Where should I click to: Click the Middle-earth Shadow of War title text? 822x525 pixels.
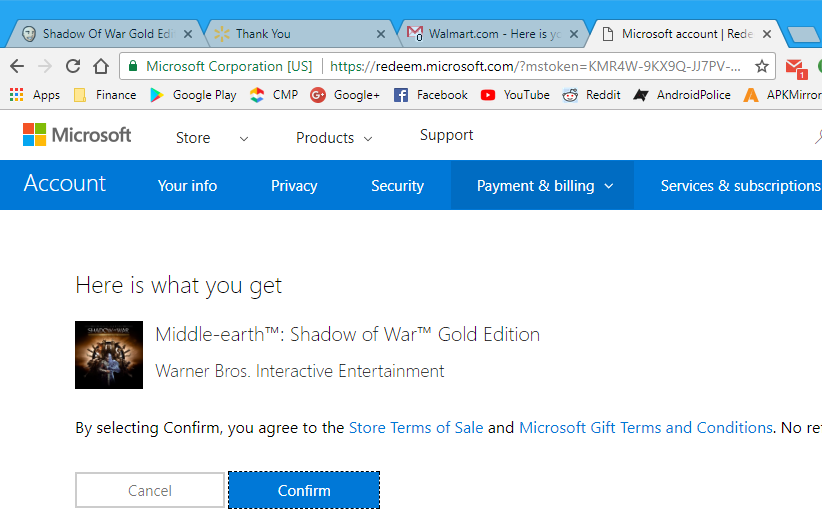click(348, 334)
